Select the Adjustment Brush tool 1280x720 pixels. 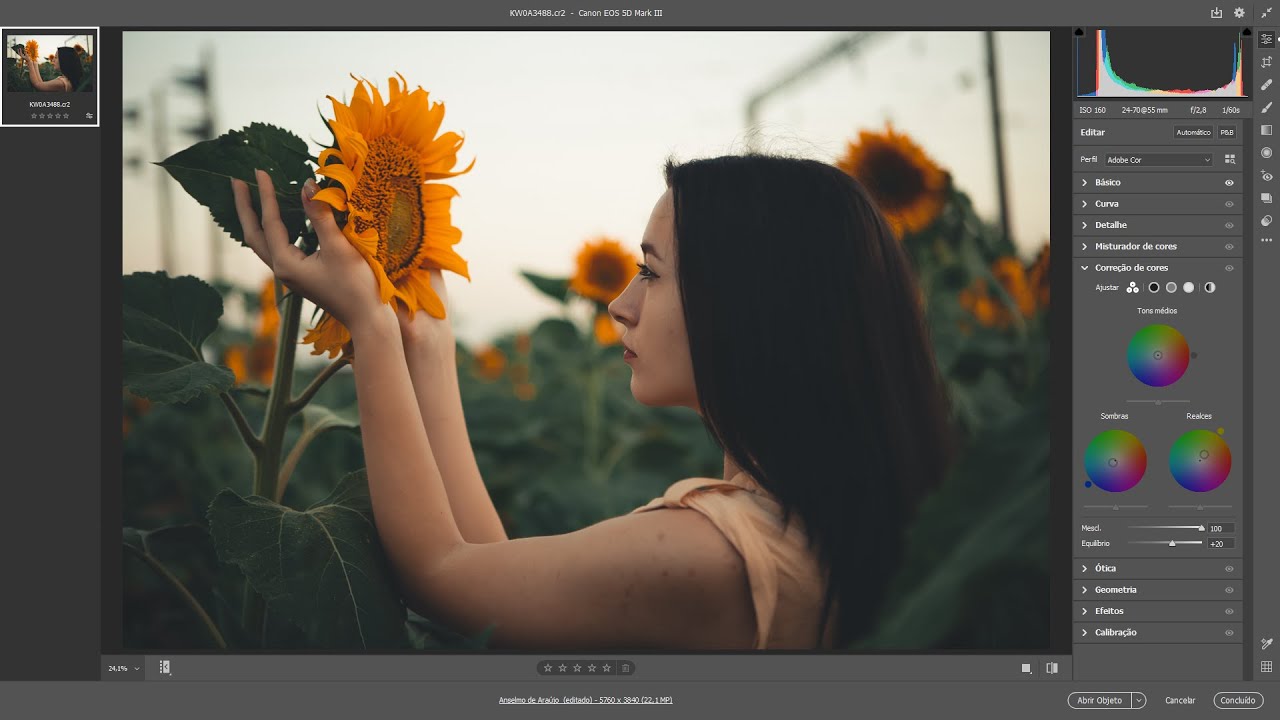point(1266,107)
